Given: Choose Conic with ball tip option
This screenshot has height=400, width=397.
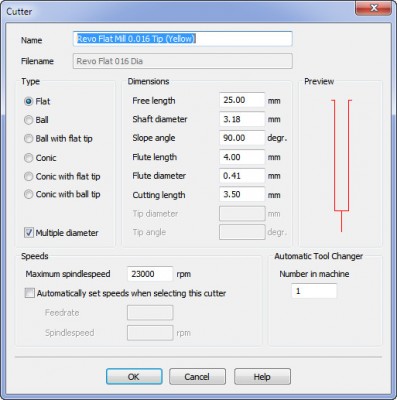Looking at the screenshot, I should [29, 194].
